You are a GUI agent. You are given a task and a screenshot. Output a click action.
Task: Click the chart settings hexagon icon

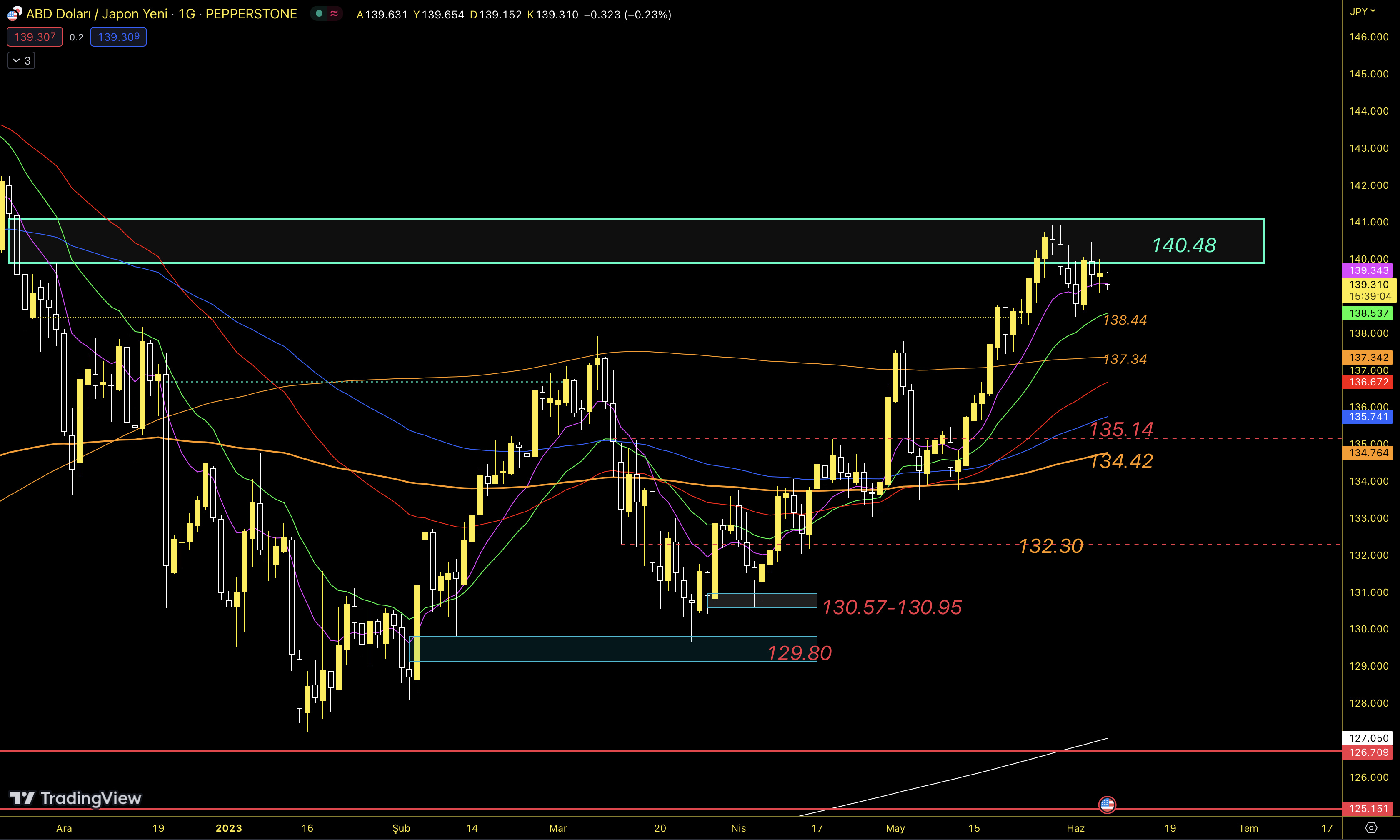click(1370, 827)
